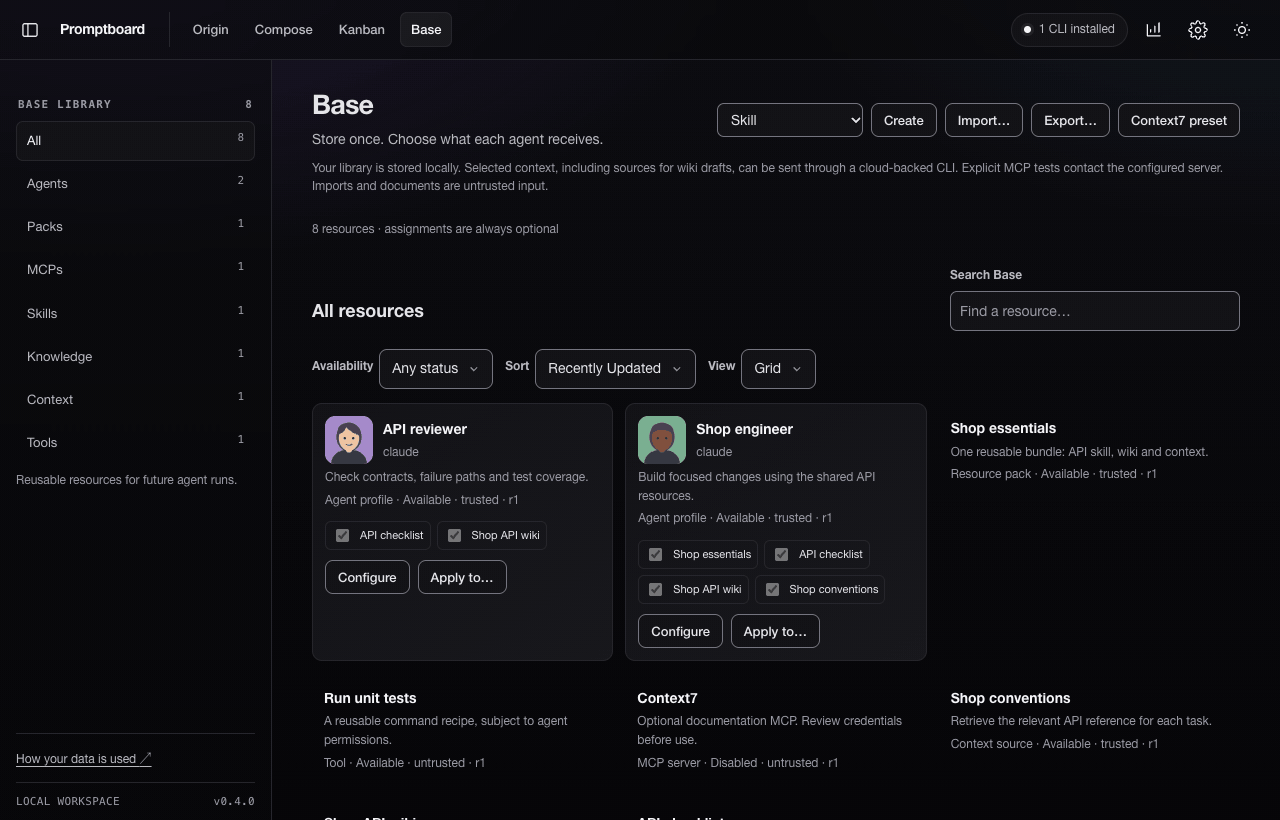Select the Base tab
The image size is (1280, 820).
426,30
